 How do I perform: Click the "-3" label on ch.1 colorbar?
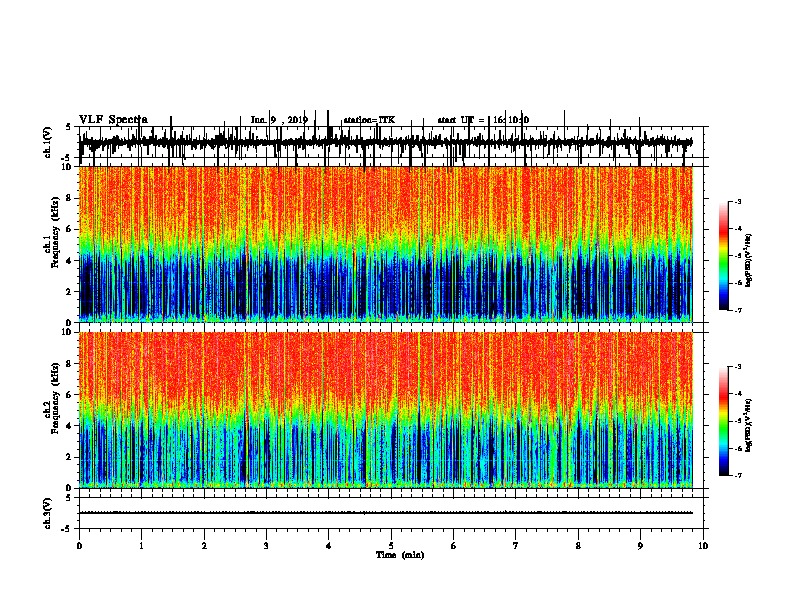(x=737, y=202)
